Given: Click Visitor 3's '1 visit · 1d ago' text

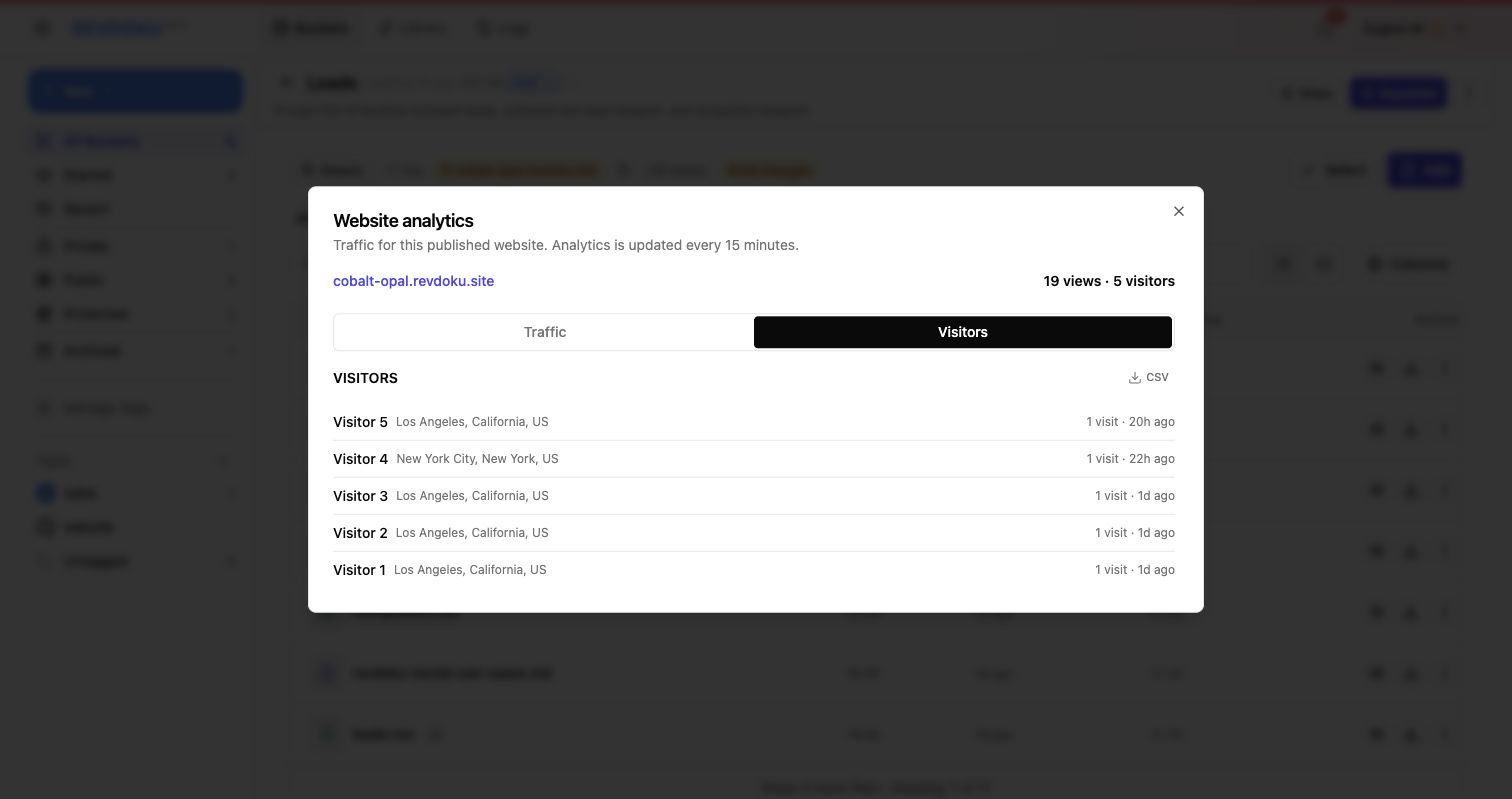Looking at the screenshot, I should point(1135,496).
